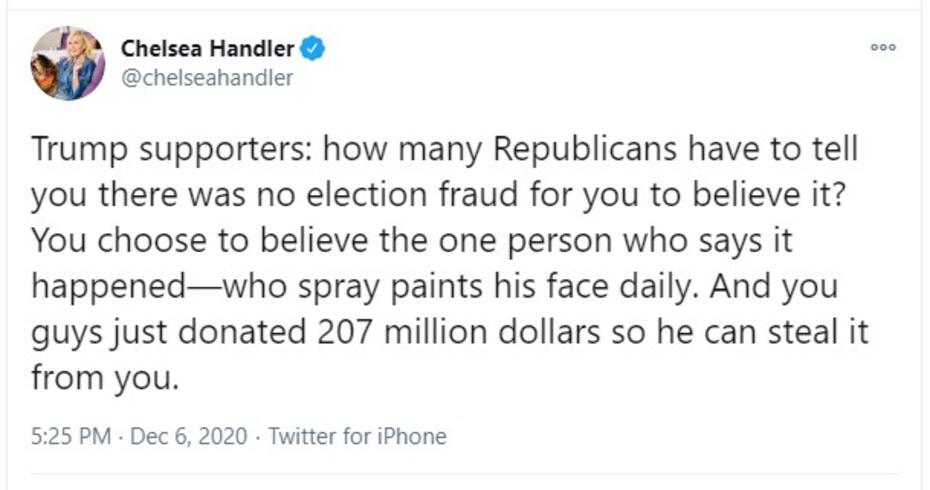Click the blue verified checkmark badge
Screen dimensions: 930x490
tap(314, 47)
